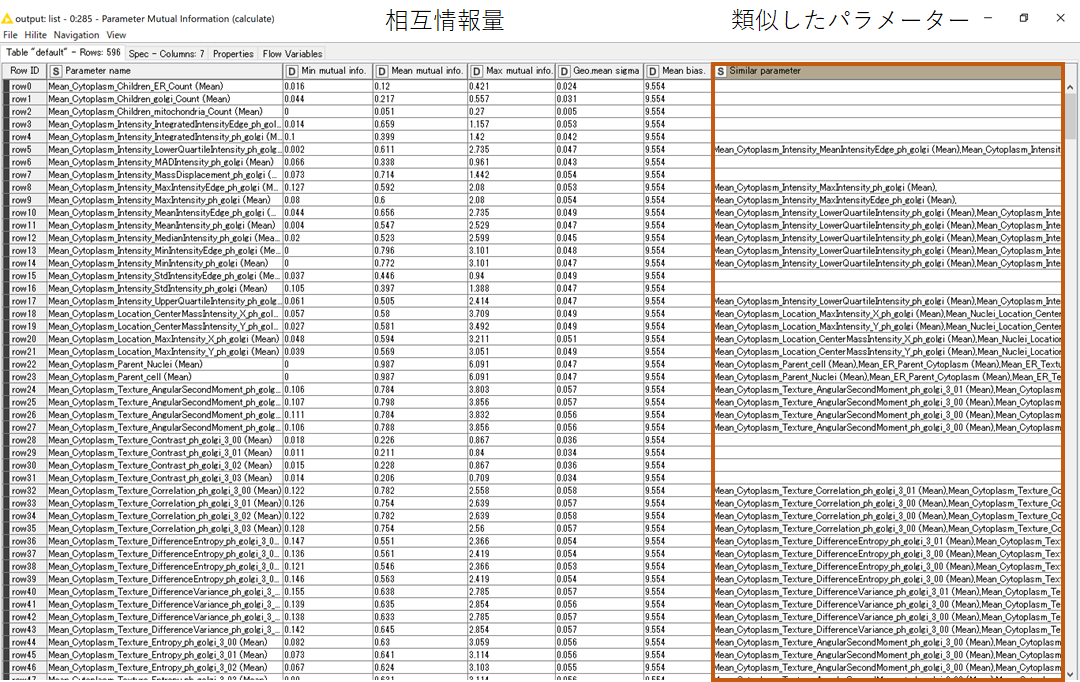The width and height of the screenshot is (1080, 682).
Task: Switch to the Spec - Columns: 7 tab
Action: 166,53
